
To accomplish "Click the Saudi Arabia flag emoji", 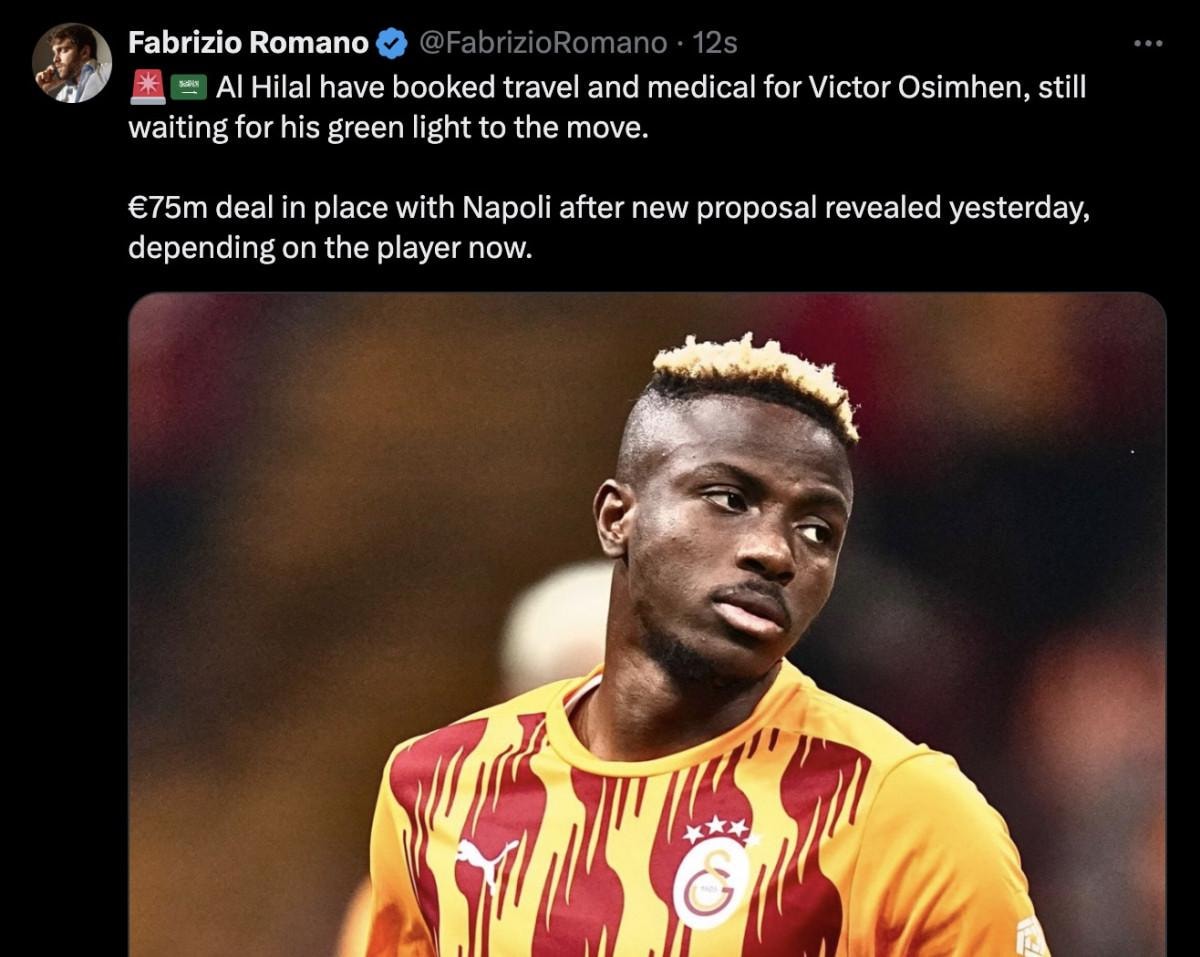I will click(x=187, y=88).
